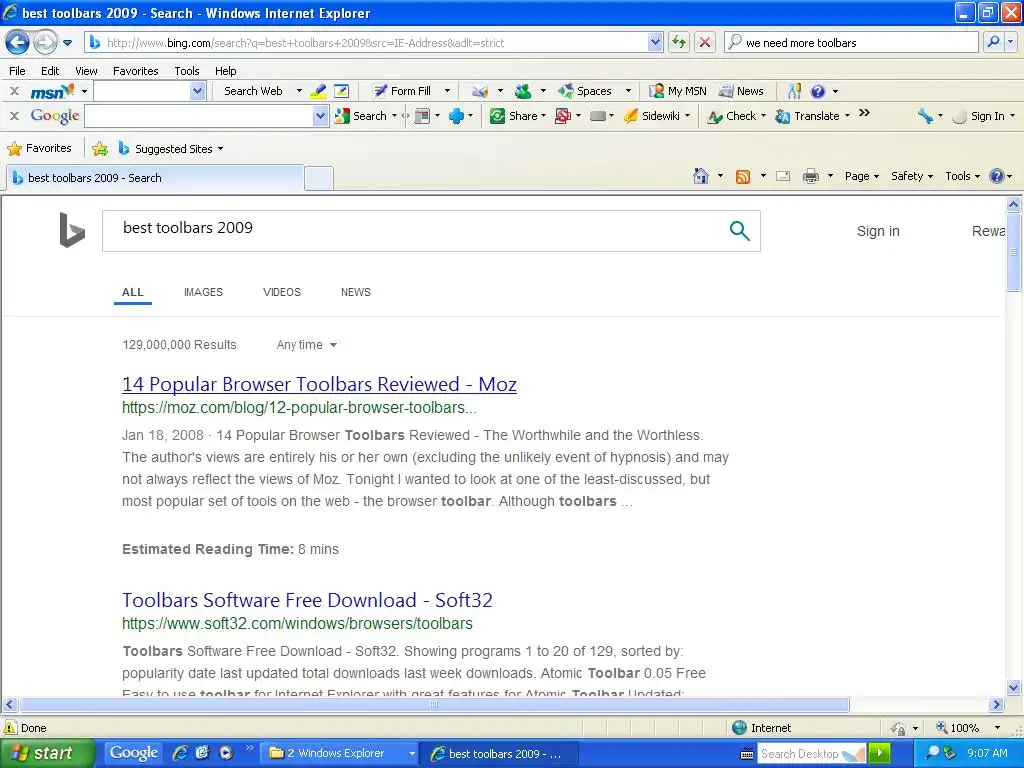Click the Print icon on command bar

pyautogui.click(x=810, y=176)
